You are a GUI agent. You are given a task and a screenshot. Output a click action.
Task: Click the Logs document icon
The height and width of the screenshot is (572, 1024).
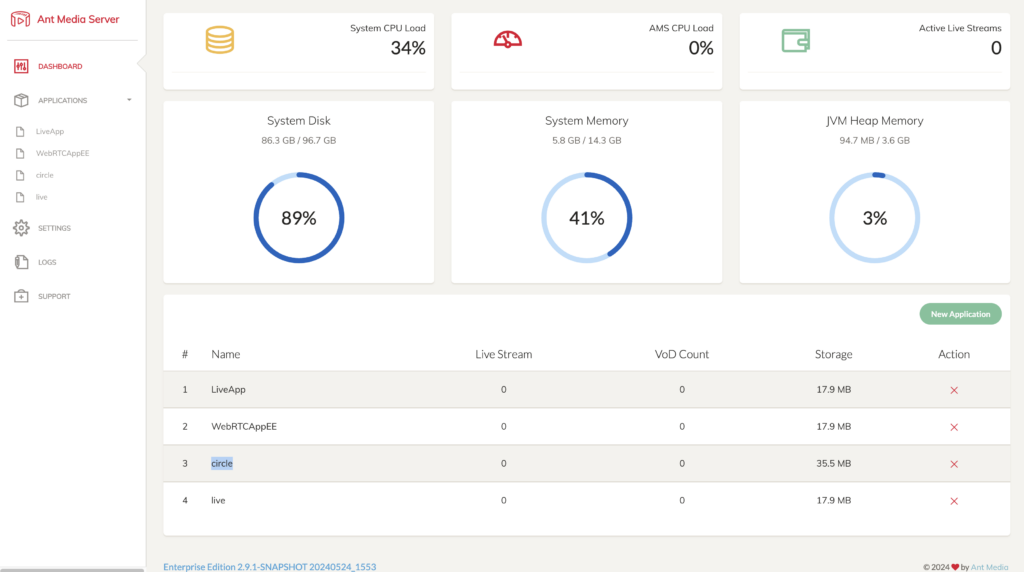[x=21, y=262]
